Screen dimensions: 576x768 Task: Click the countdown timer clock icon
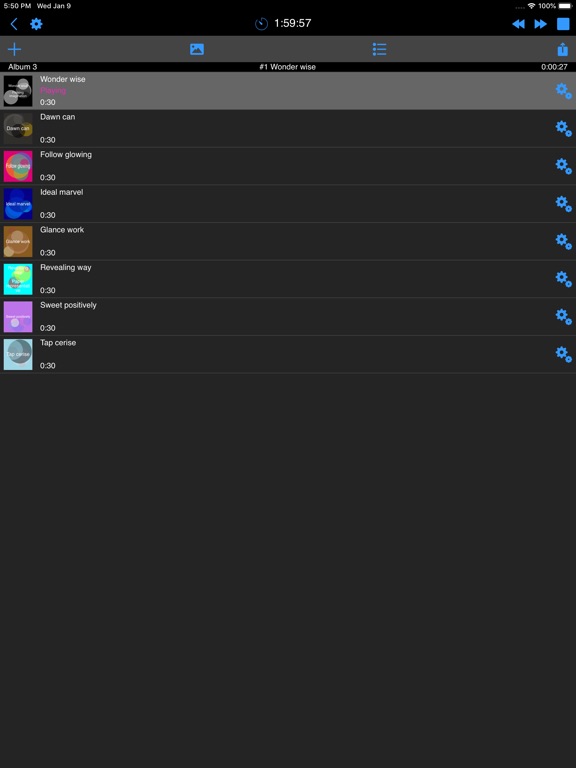[262, 24]
